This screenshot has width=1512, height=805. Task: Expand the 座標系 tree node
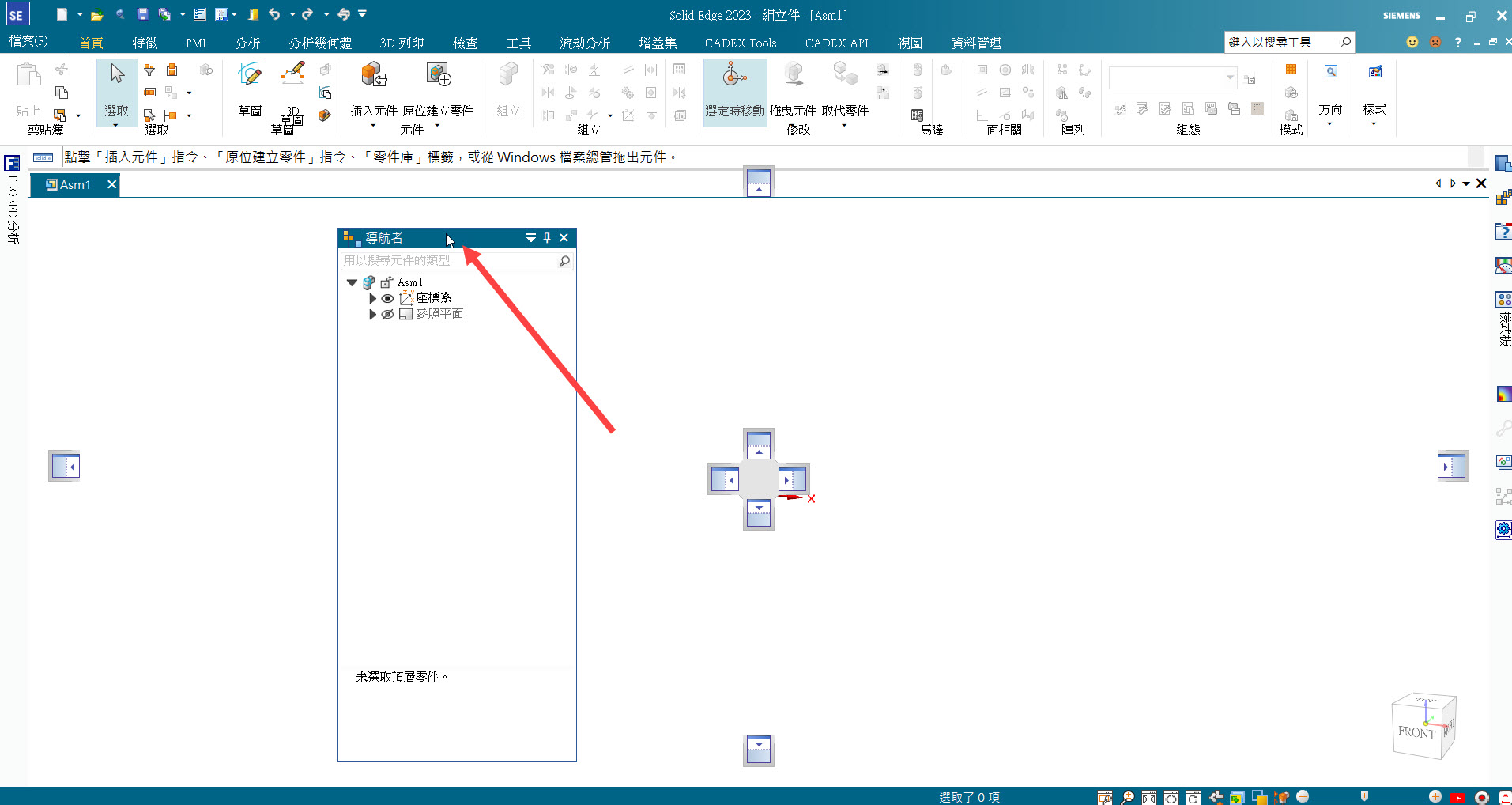pyautogui.click(x=372, y=298)
